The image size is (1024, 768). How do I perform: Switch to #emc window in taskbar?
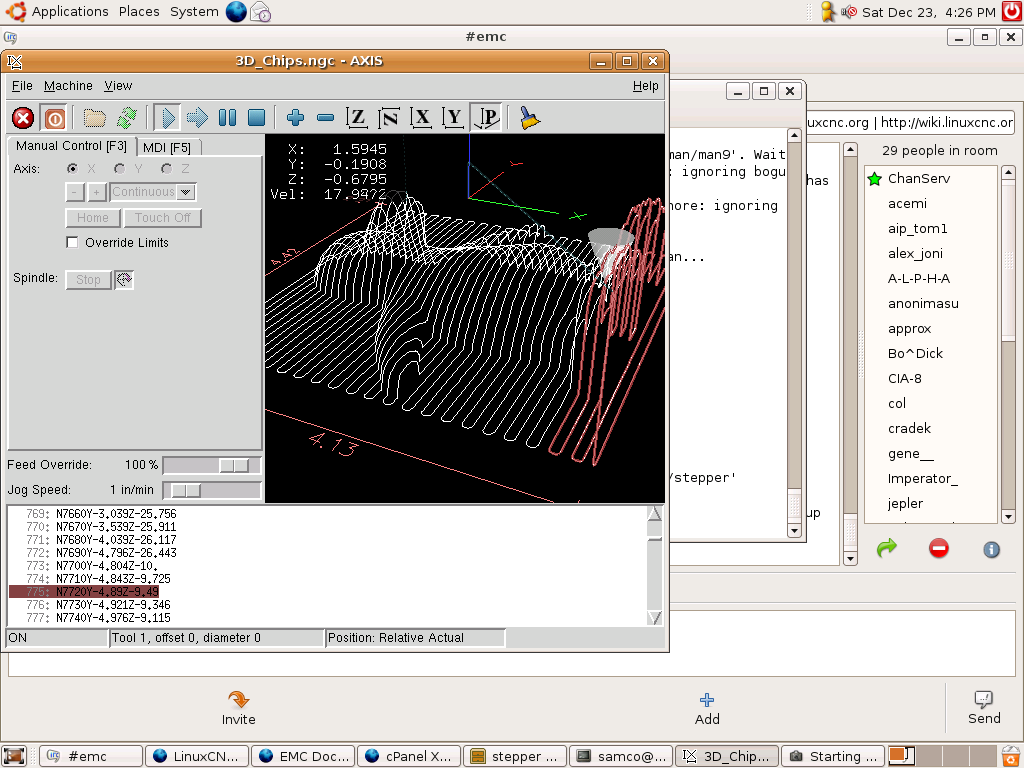click(x=91, y=756)
